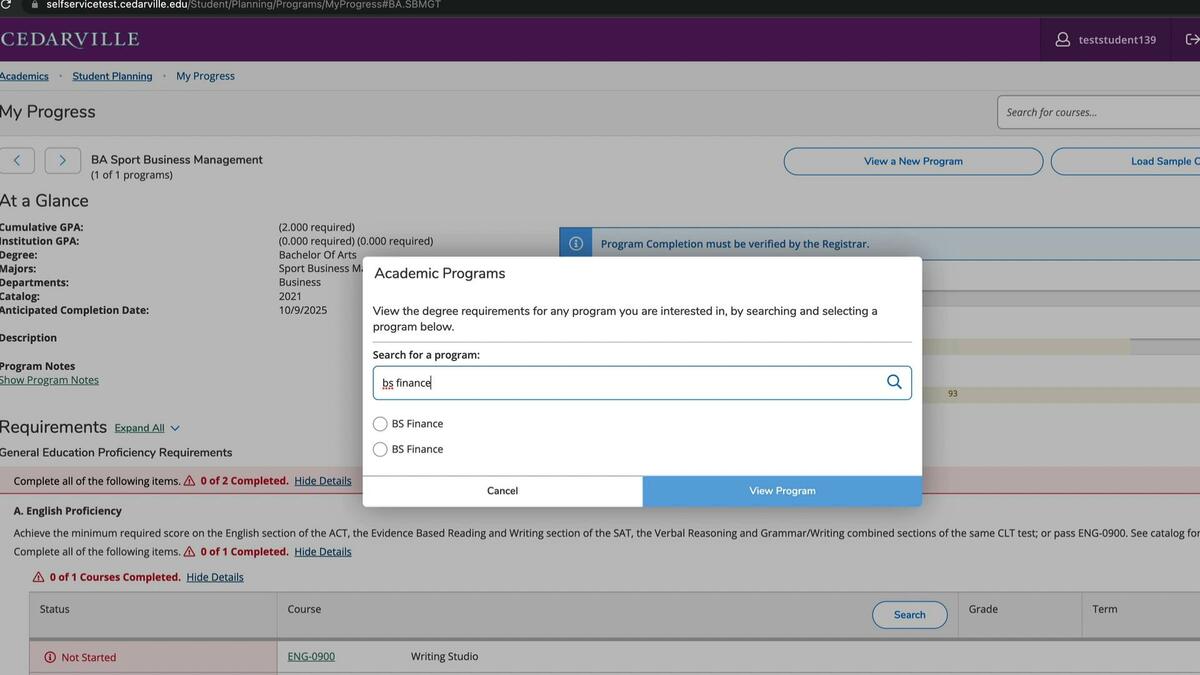Open the ENG-0900 course link
The width and height of the screenshot is (1200, 675).
tap(311, 657)
